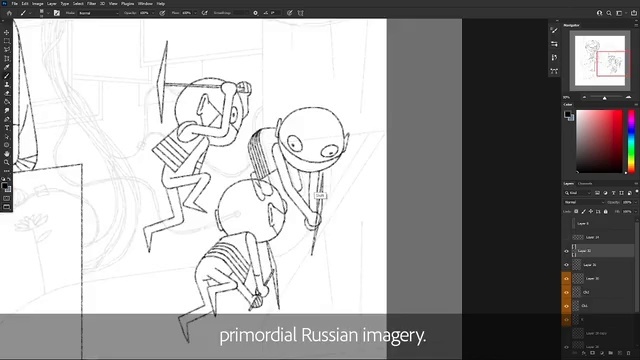Toggle the eye on the Ch2 layer
The width and height of the screenshot is (640, 360).
coord(567,292)
